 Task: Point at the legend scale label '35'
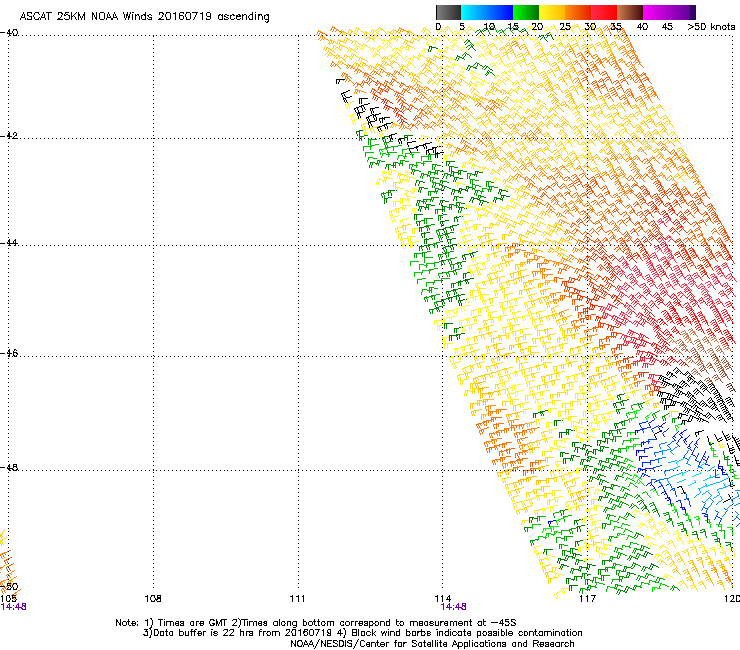pos(616,27)
